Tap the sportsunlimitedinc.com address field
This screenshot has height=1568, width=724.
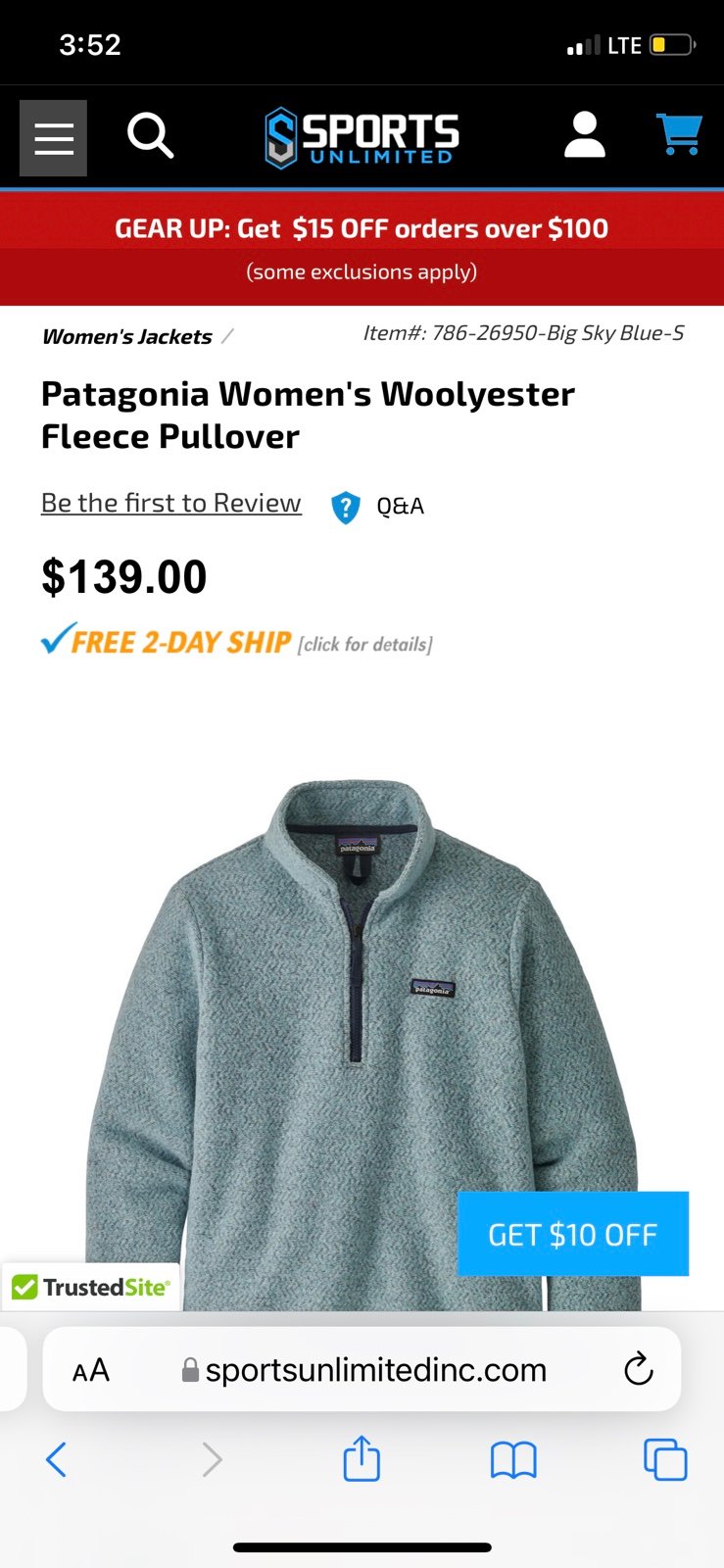coord(362,1369)
